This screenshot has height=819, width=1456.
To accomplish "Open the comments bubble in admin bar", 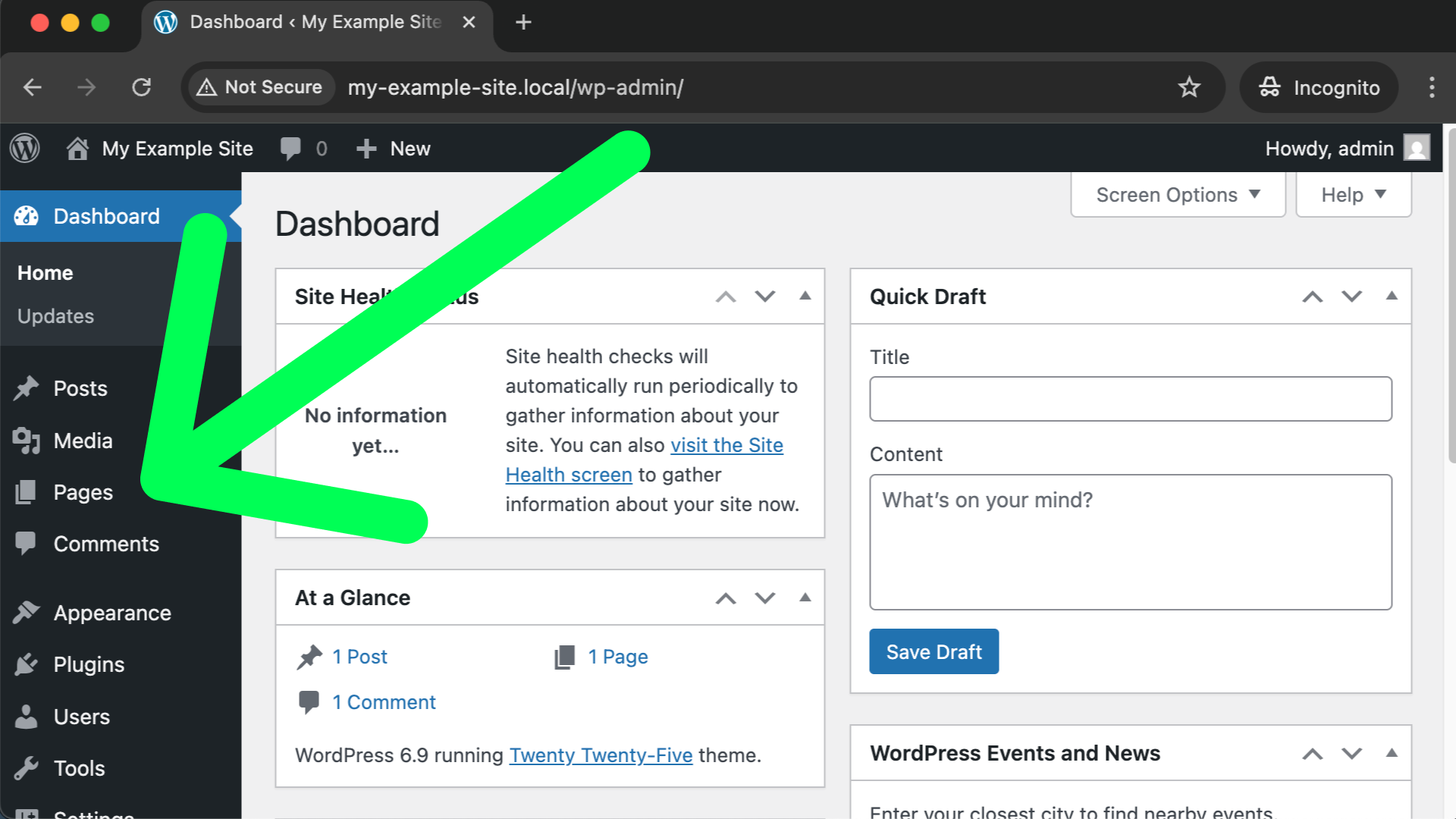I will [x=290, y=148].
